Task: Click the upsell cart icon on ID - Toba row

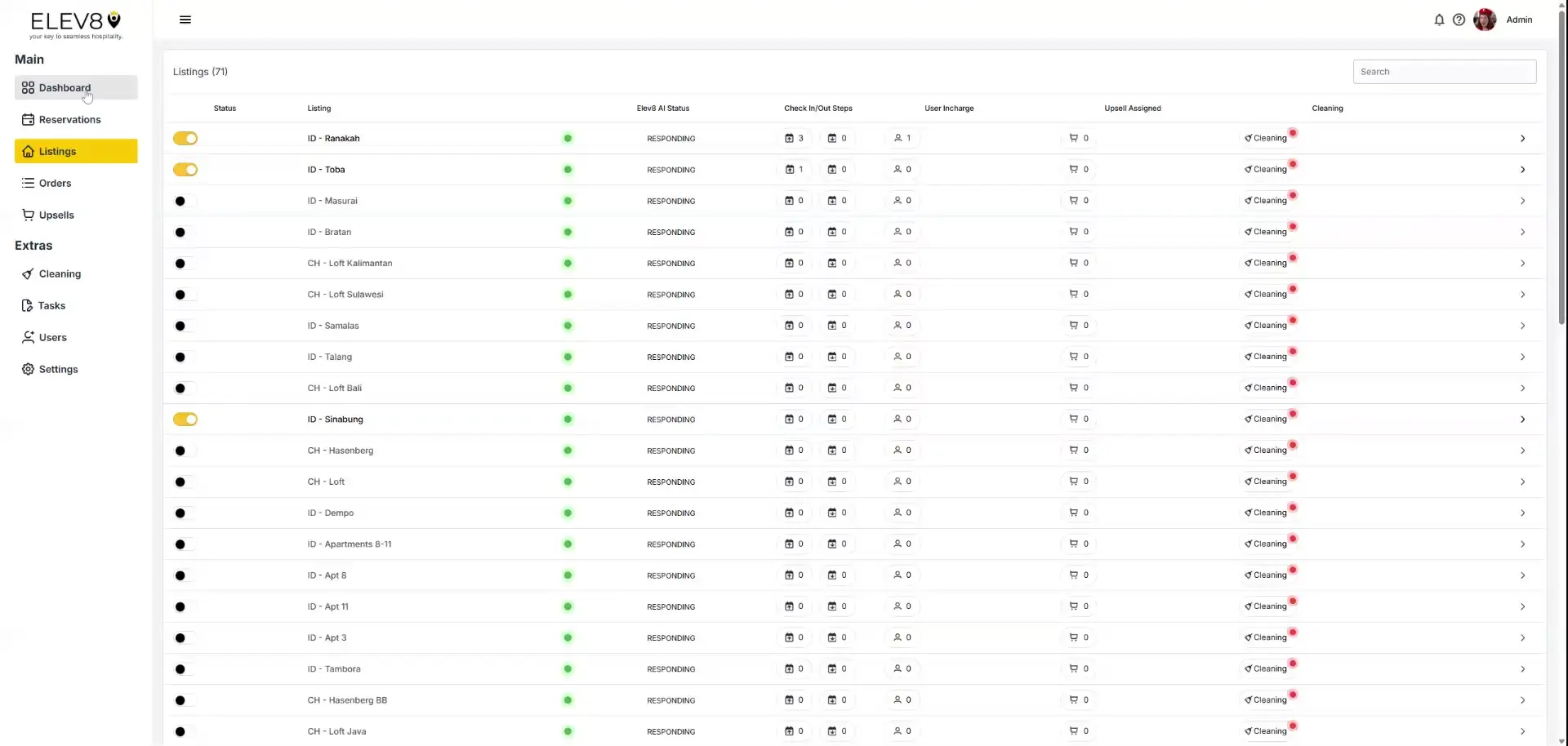Action: click(x=1073, y=169)
